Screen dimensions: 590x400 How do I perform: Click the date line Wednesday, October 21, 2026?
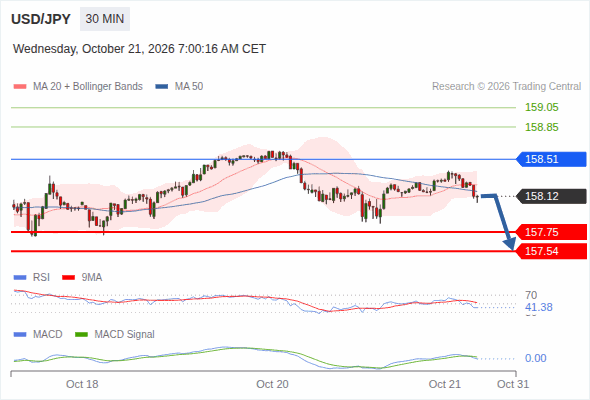[x=139, y=49]
